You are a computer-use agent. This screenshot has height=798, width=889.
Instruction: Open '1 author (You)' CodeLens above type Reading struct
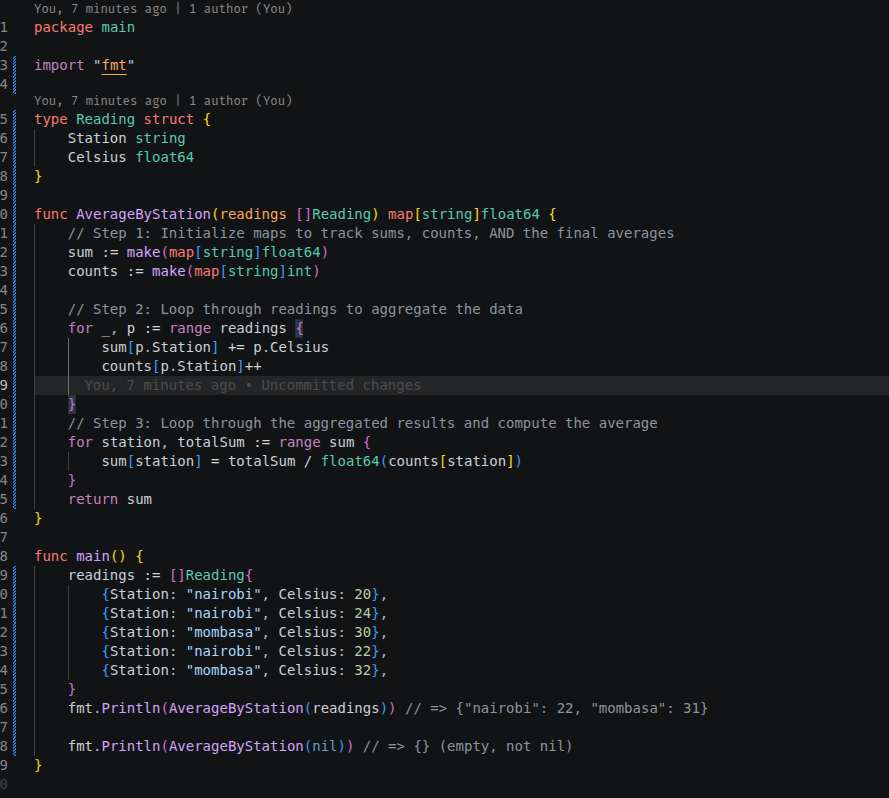click(x=240, y=100)
